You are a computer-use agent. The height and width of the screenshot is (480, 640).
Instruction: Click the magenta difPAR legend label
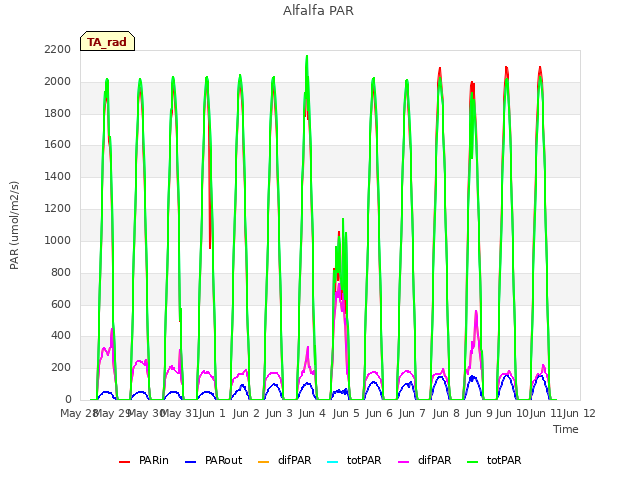[434, 460]
